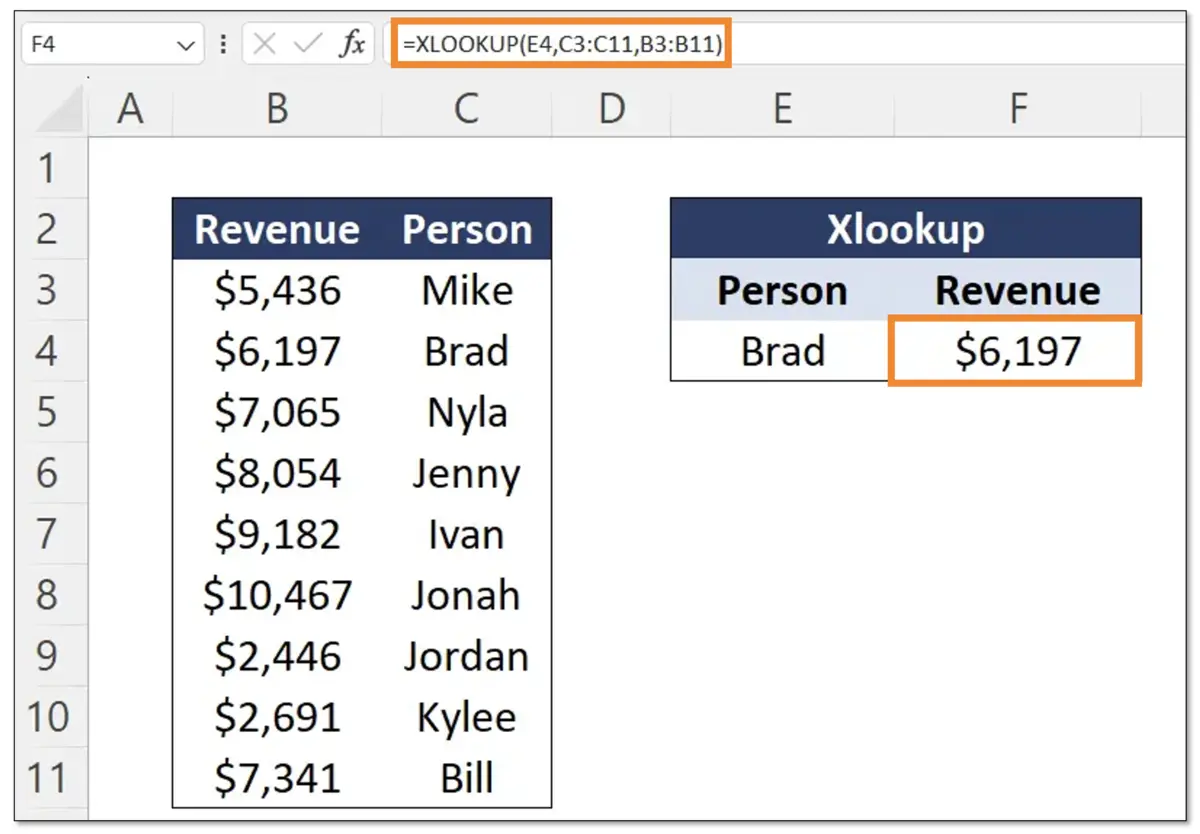
Task: Select column F by clicking its header
Action: [x=1016, y=108]
